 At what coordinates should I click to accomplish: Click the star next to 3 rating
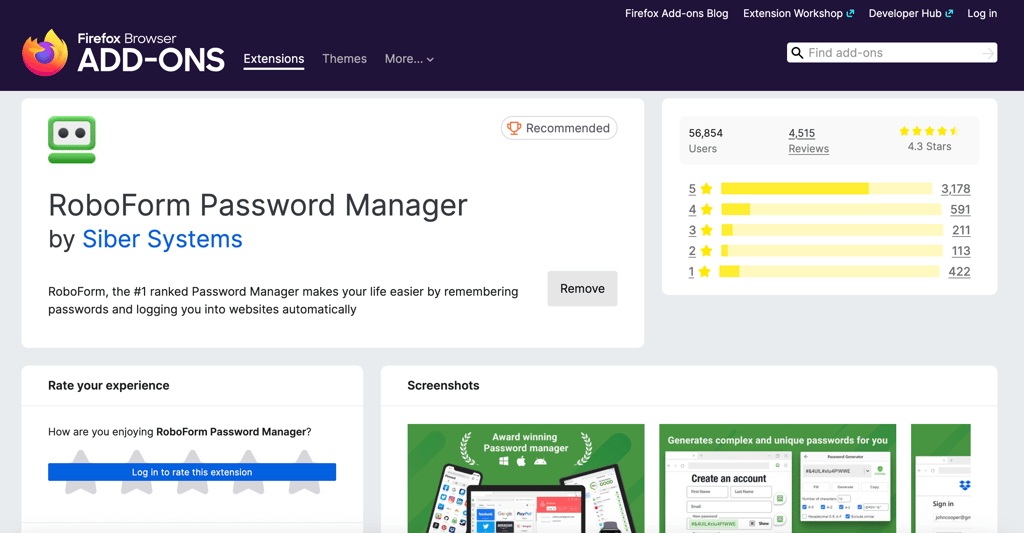click(x=706, y=230)
